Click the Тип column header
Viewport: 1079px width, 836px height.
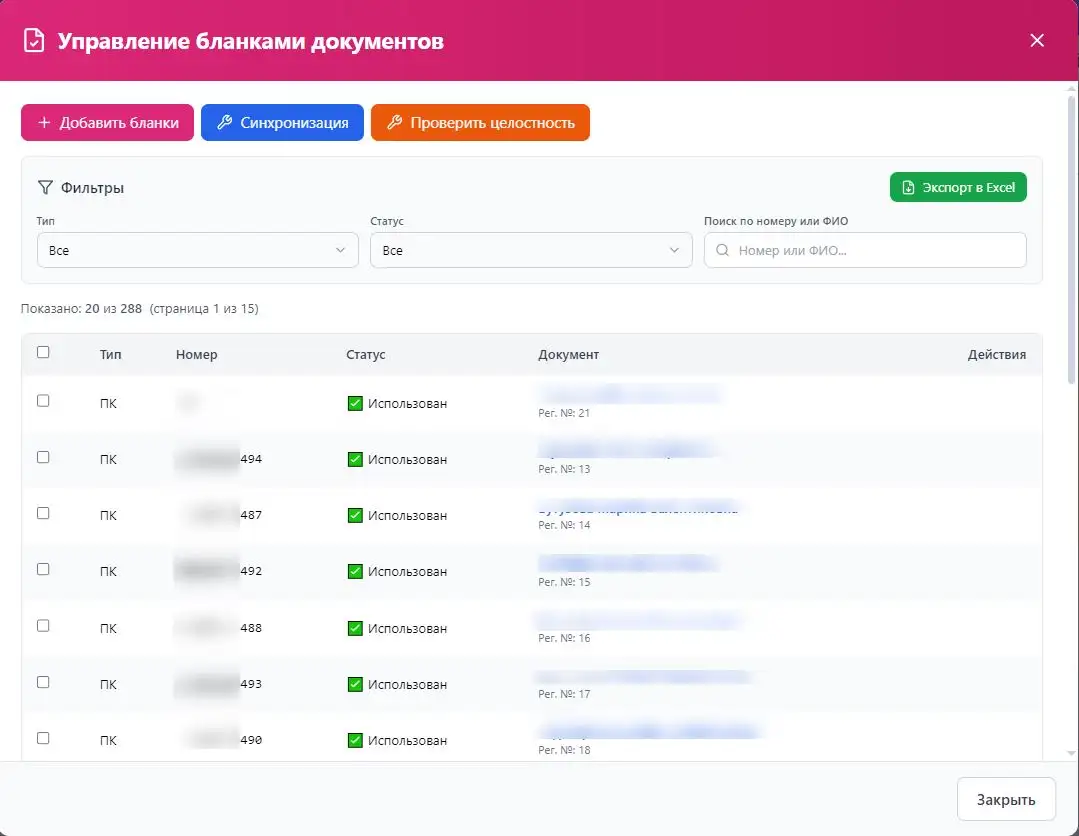point(110,354)
